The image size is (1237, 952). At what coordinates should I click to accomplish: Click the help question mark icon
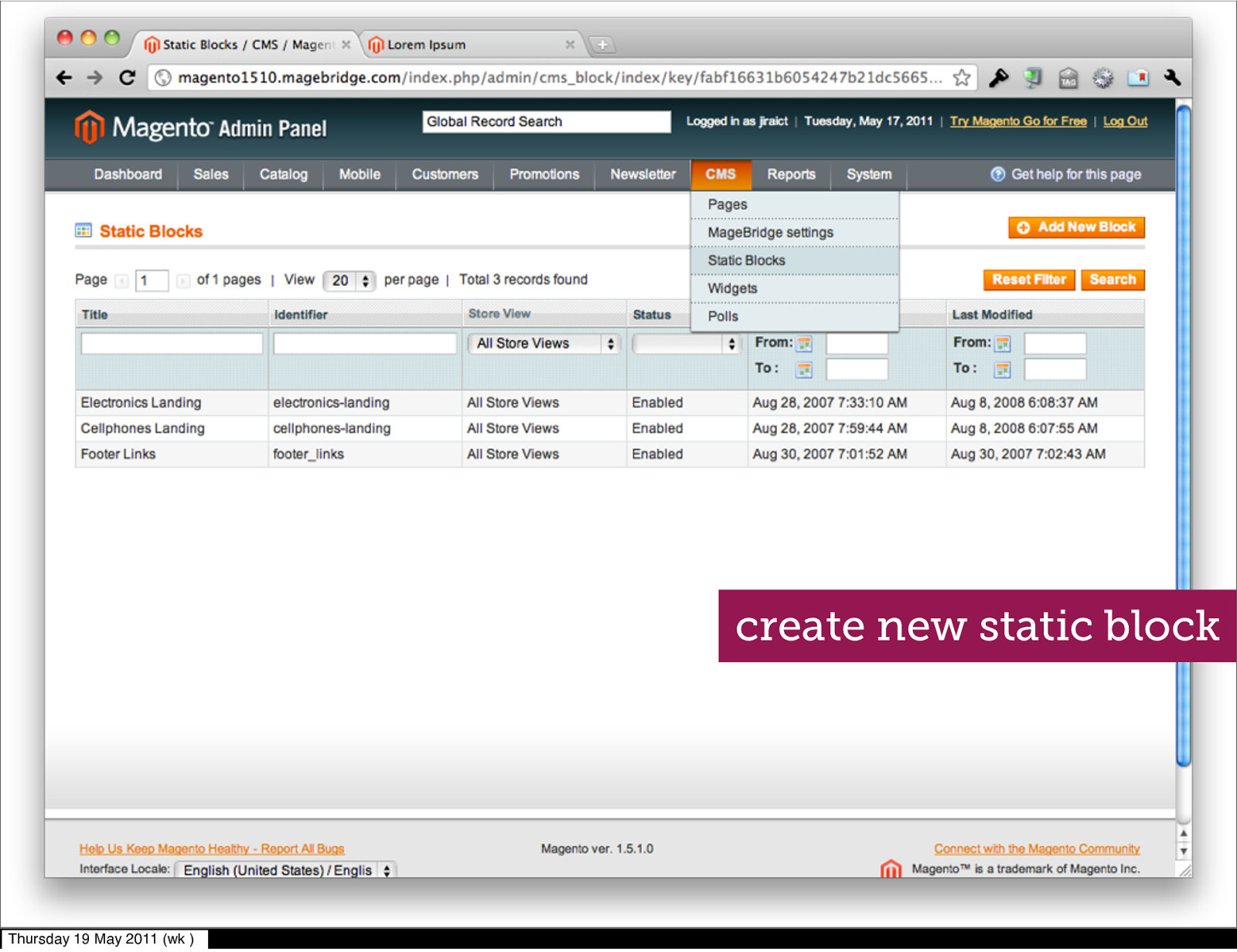[x=998, y=175]
